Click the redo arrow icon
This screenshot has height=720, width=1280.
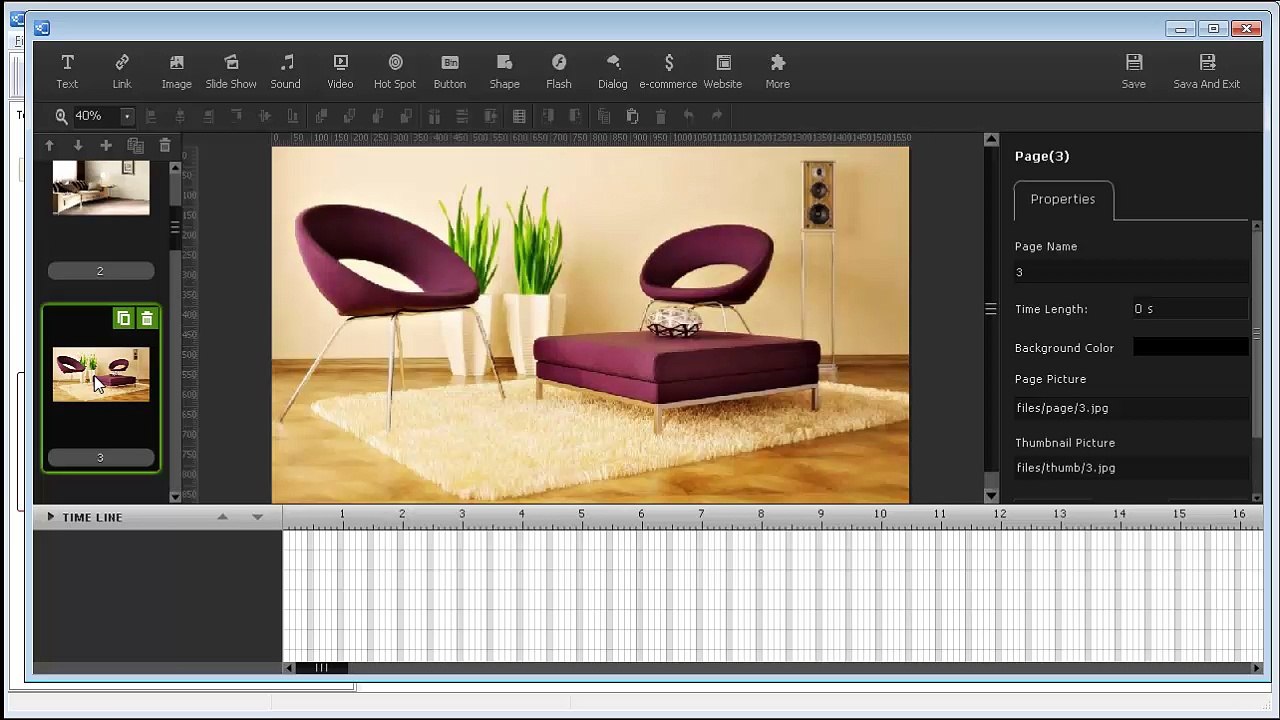(717, 116)
